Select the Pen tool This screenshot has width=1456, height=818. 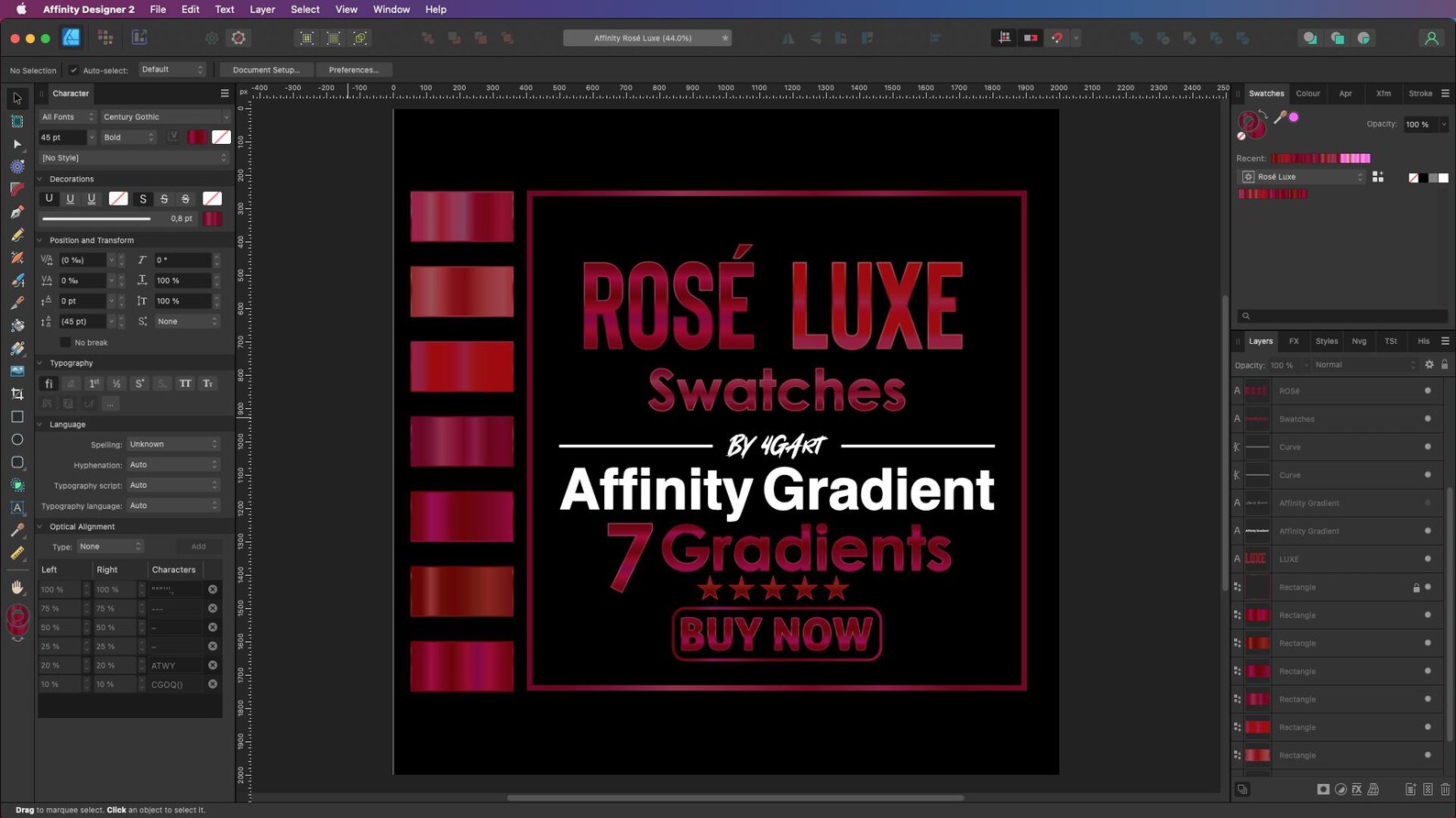tap(17, 212)
